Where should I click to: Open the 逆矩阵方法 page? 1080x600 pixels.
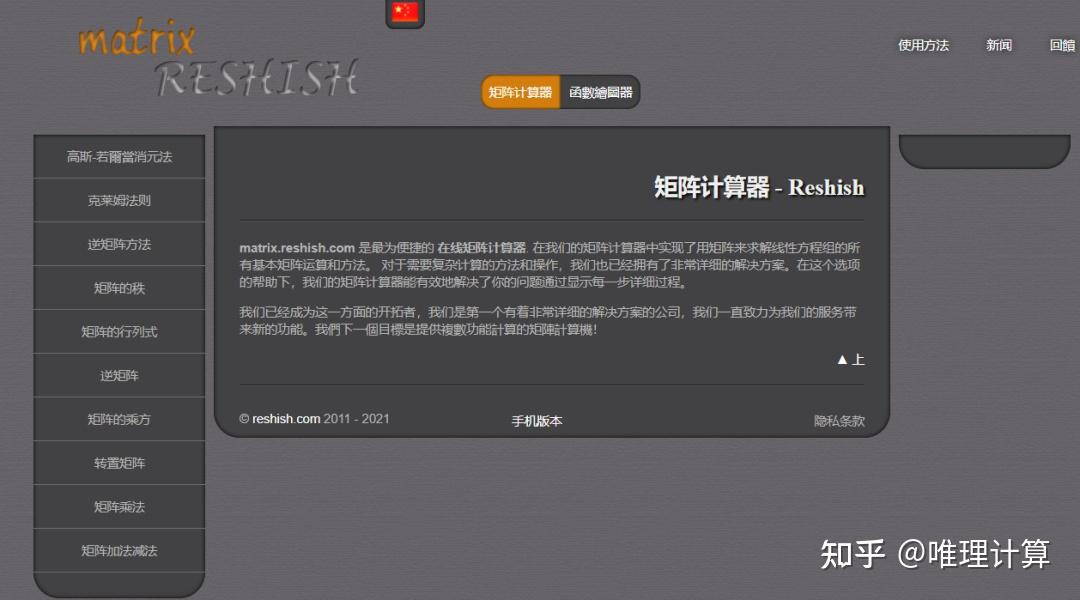118,244
